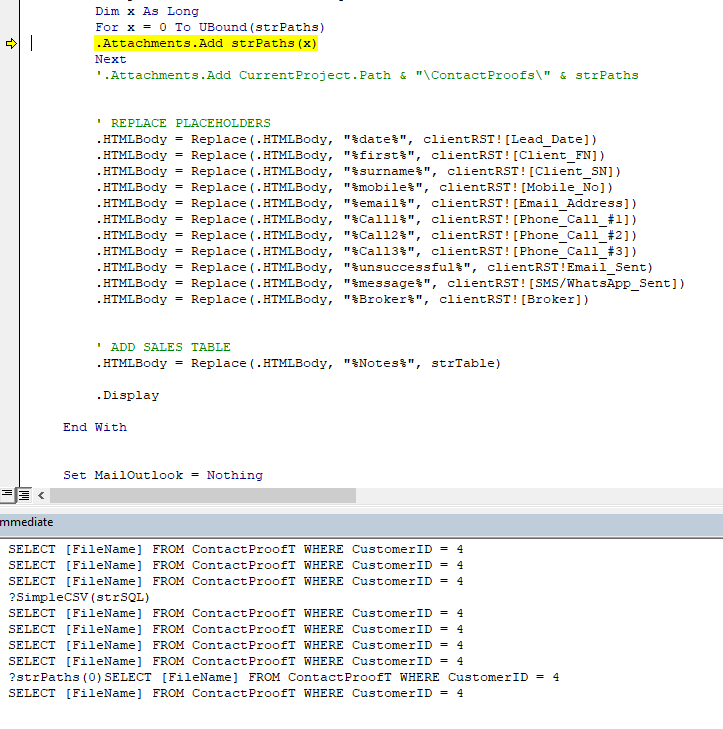This screenshot has width=723, height=729.
Task: Click the yellow execution pointer arrow in margin
Action: coord(11,44)
